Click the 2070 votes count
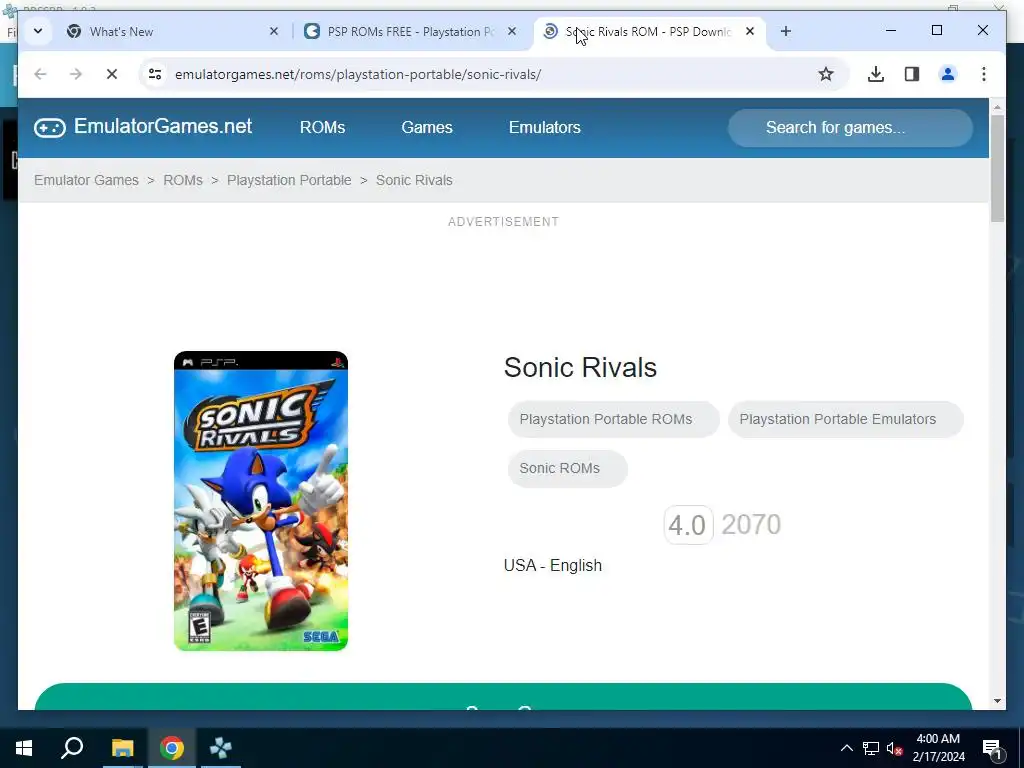Viewport: 1024px width, 768px height. (x=751, y=525)
